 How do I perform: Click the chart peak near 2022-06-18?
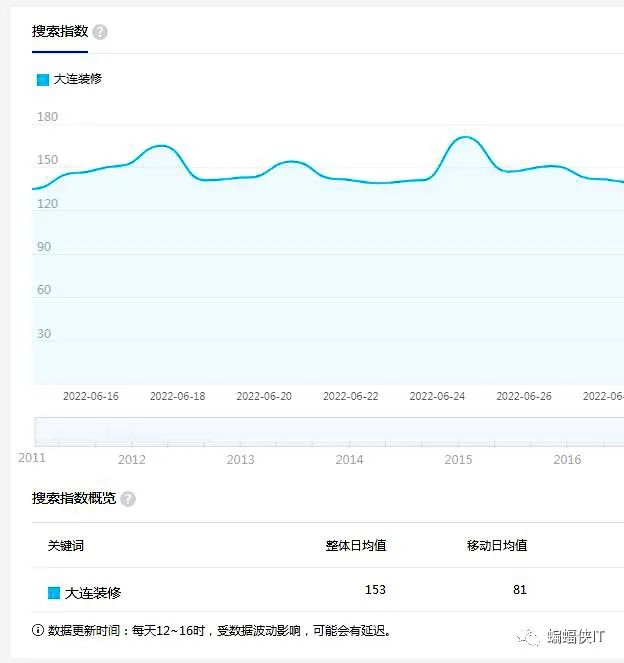pos(161,146)
